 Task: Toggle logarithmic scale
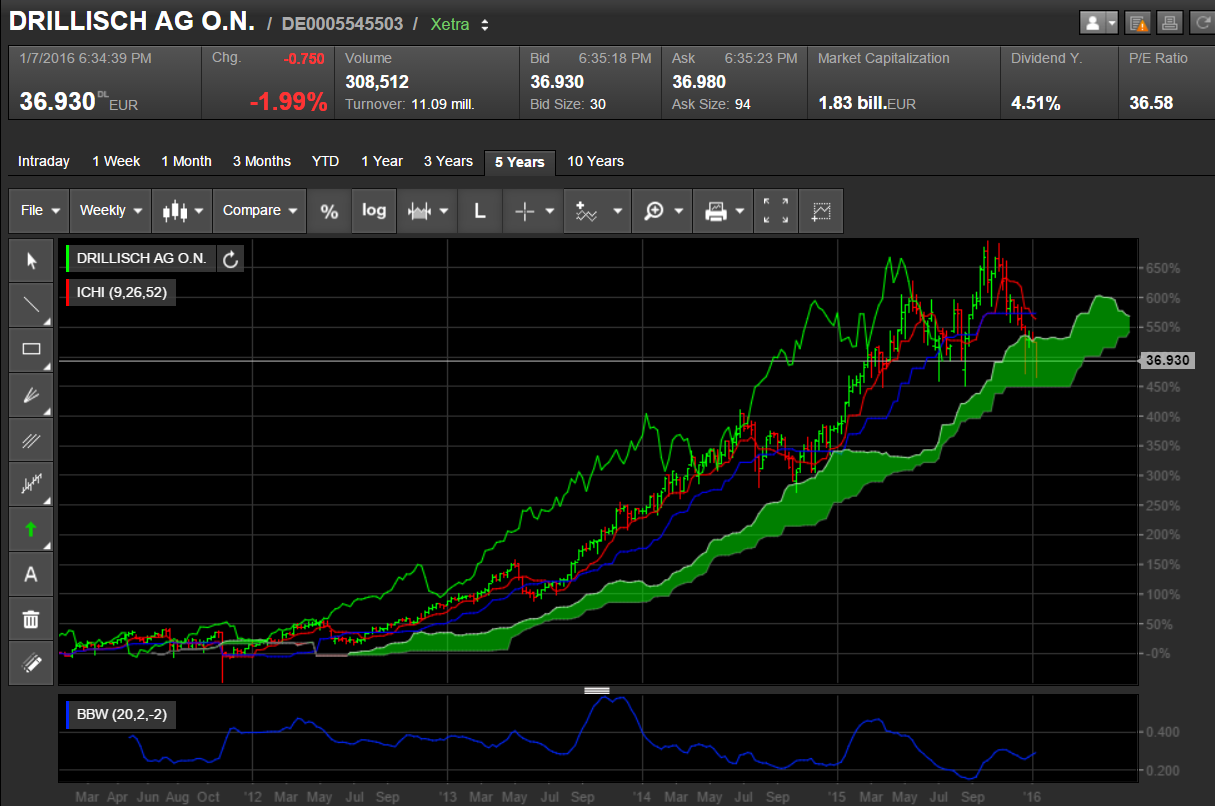(x=374, y=211)
